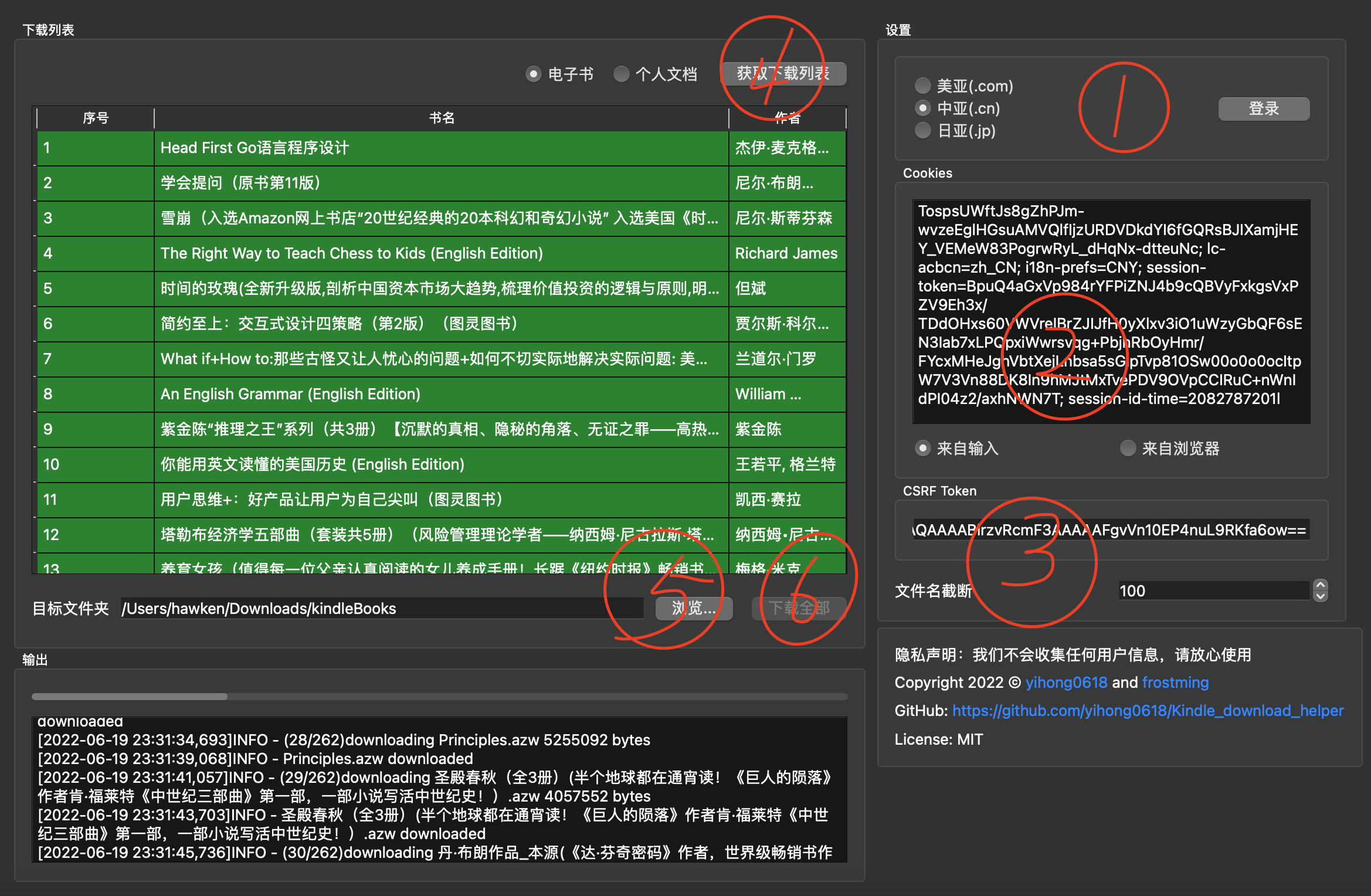Click the 登录 login button
This screenshot has height=896, width=1371.
click(x=1263, y=109)
